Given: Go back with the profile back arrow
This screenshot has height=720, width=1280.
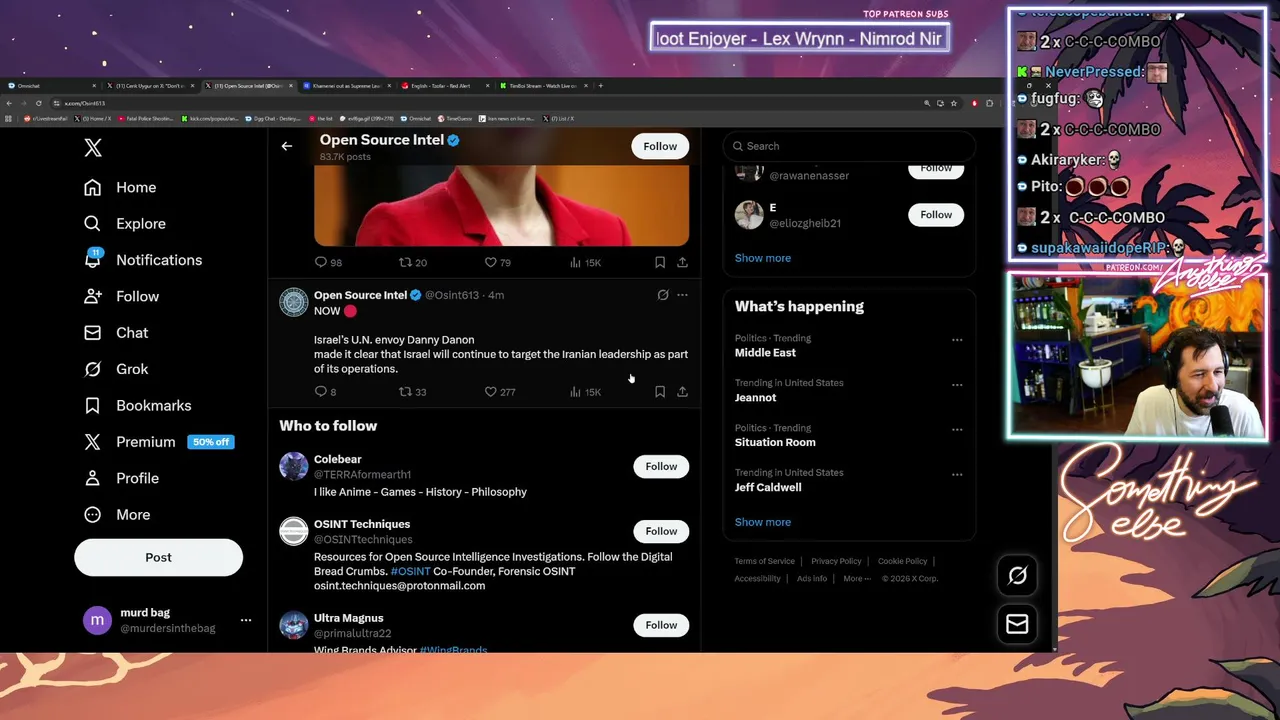Looking at the screenshot, I should click(287, 146).
